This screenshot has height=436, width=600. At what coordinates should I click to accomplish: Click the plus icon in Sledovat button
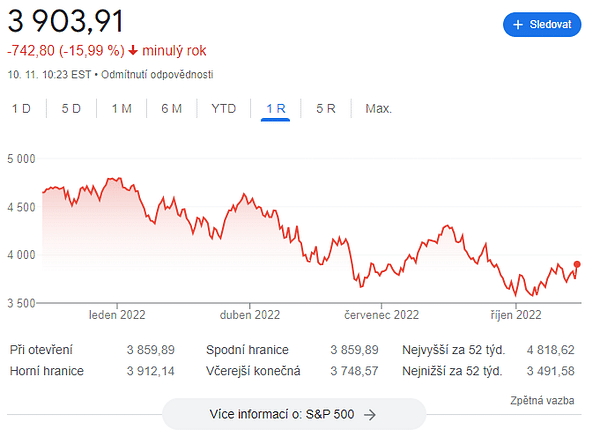[518, 25]
